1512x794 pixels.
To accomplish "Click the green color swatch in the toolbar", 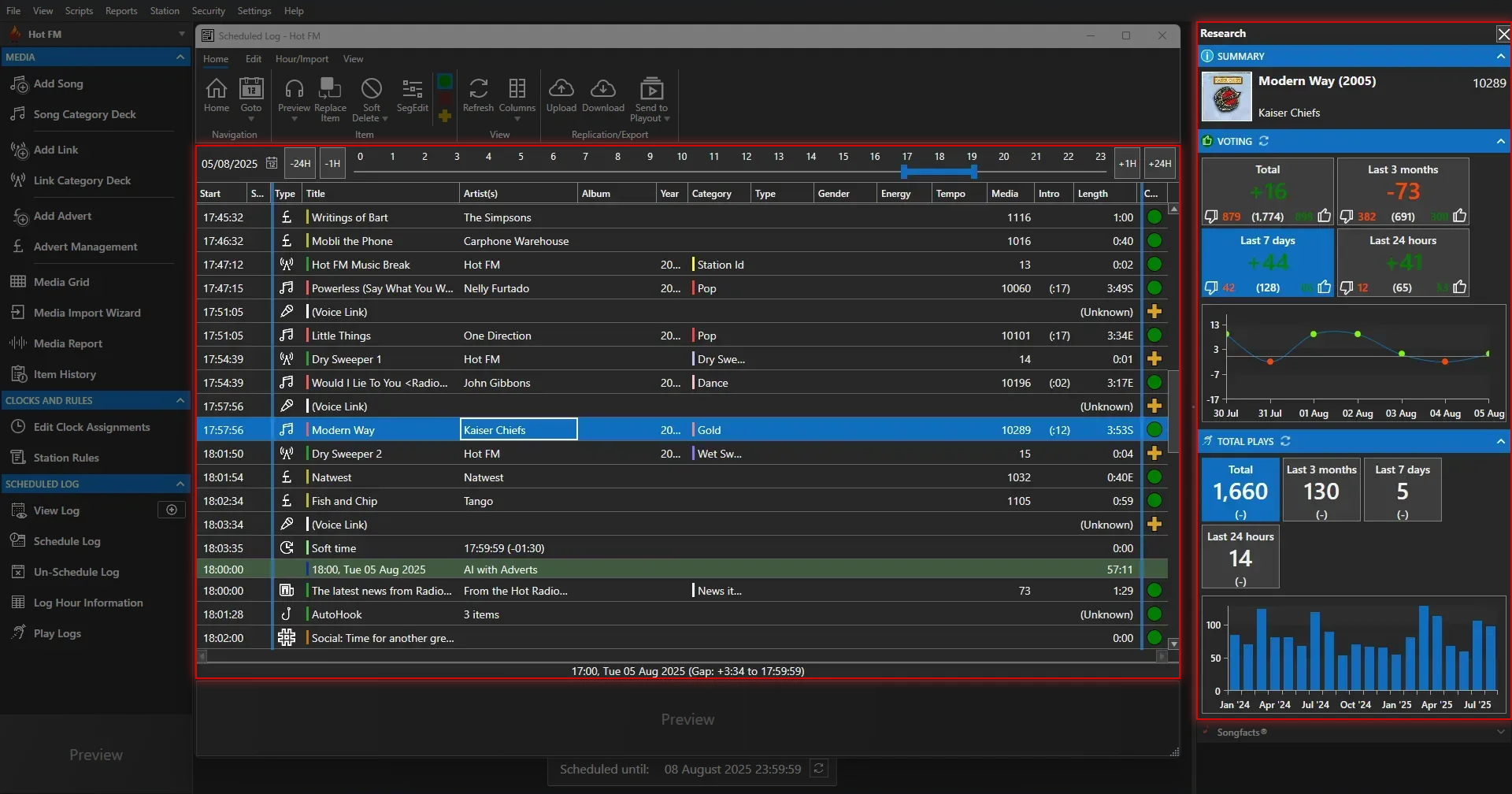I will [445, 80].
